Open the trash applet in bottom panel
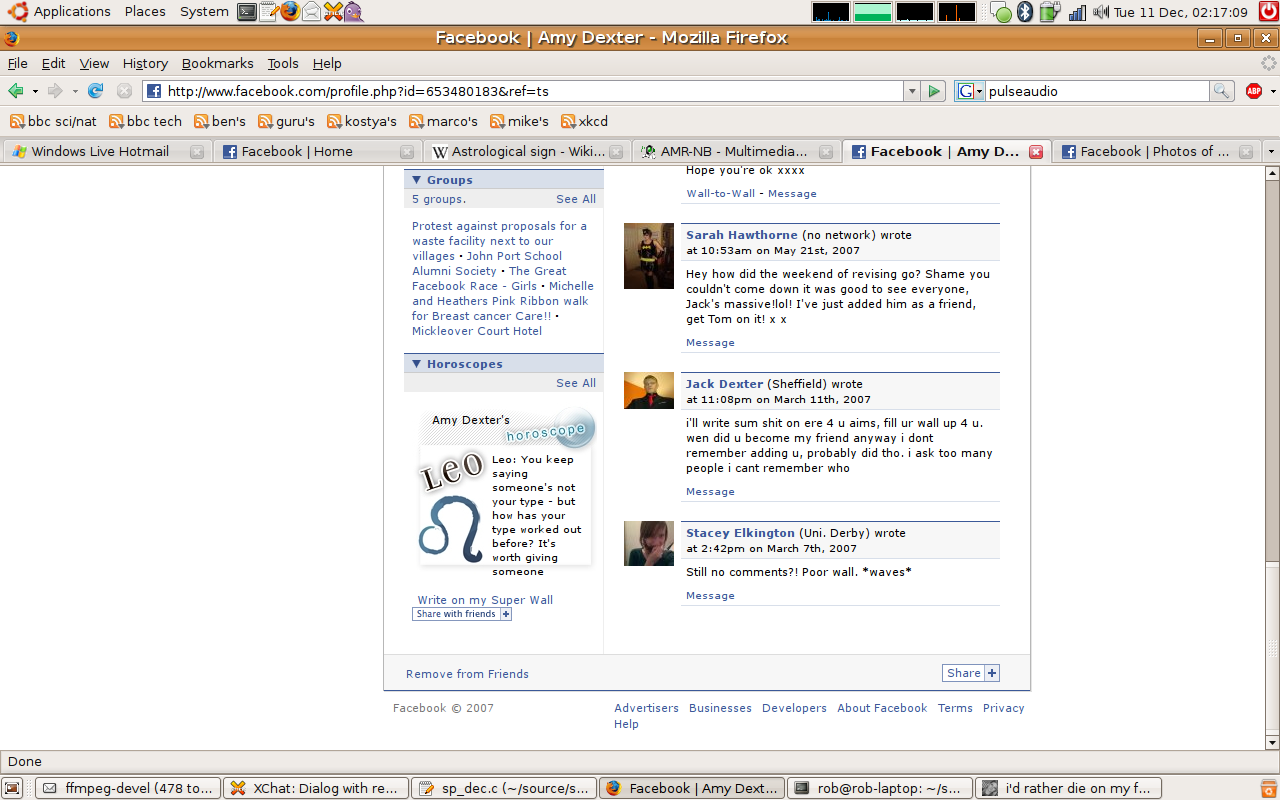This screenshot has width=1280, height=800. pyautogui.click(x=1268, y=788)
